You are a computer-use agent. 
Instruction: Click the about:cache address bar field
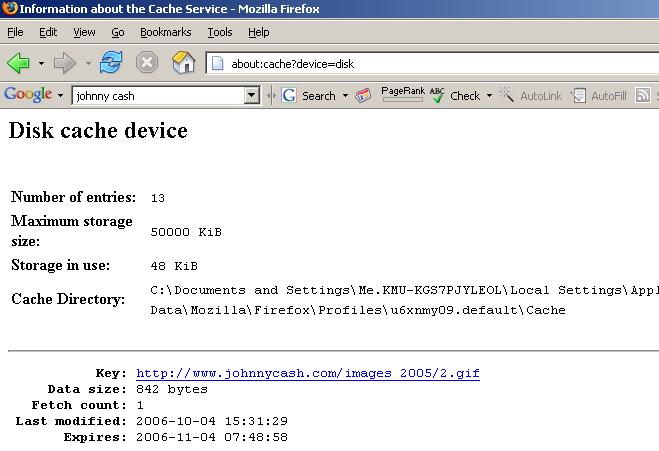coord(432,63)
